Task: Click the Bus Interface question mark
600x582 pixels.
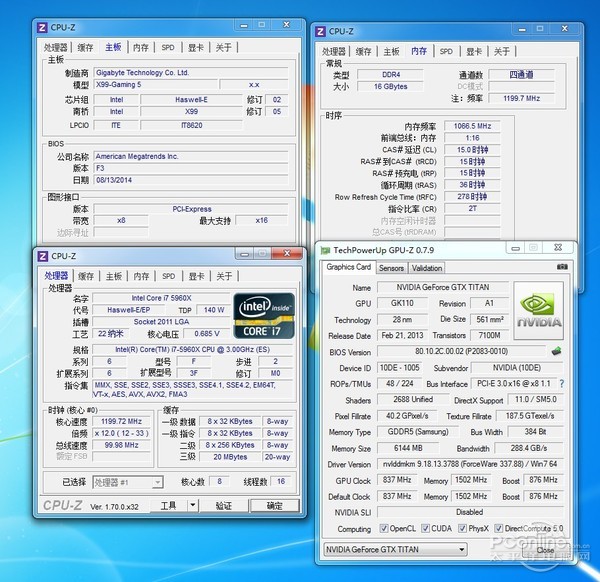Action: click(x=561, y=383)
